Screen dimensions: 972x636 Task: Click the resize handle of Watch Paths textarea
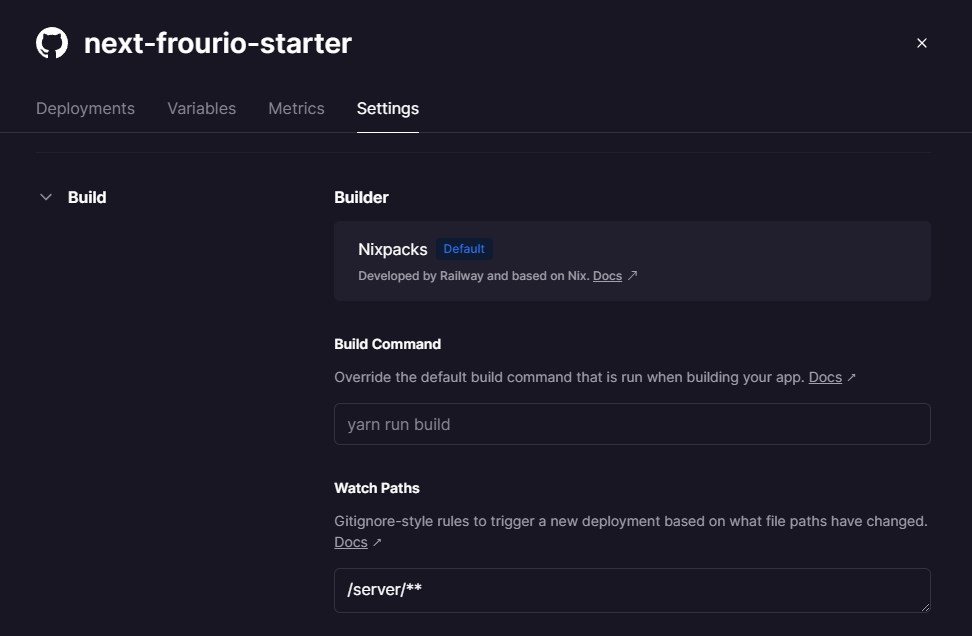coord(925,607)
